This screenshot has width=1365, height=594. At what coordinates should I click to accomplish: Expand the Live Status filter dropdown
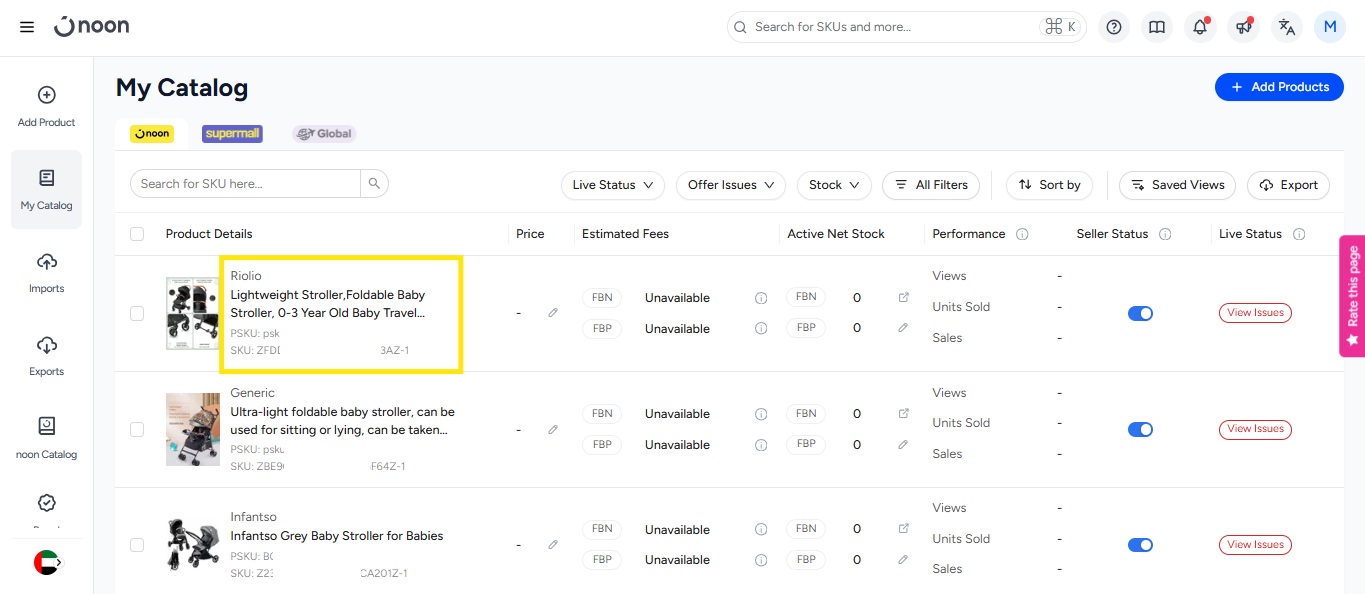(x=613, y=185)
